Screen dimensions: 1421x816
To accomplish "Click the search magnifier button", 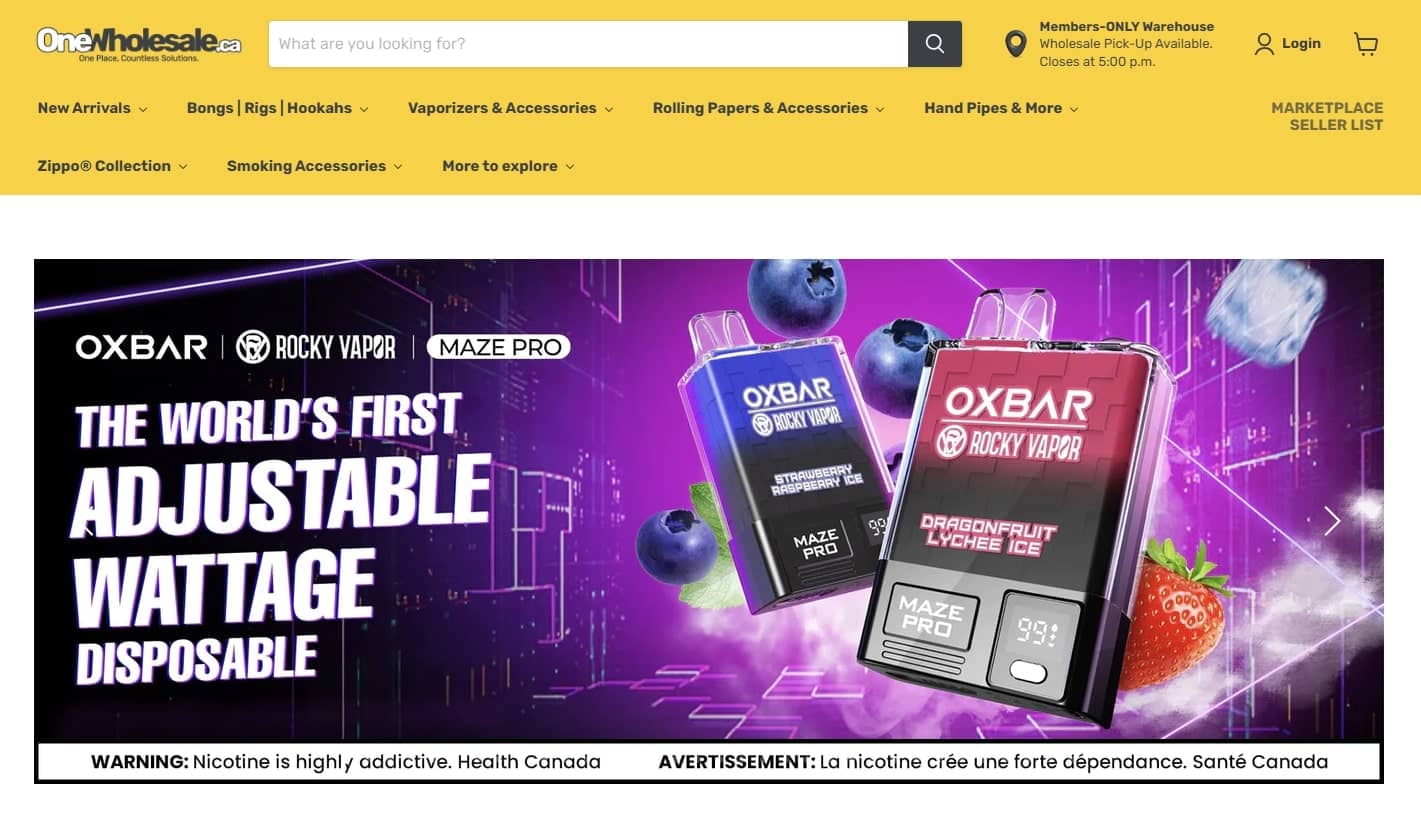I will [x=935, y=44].
